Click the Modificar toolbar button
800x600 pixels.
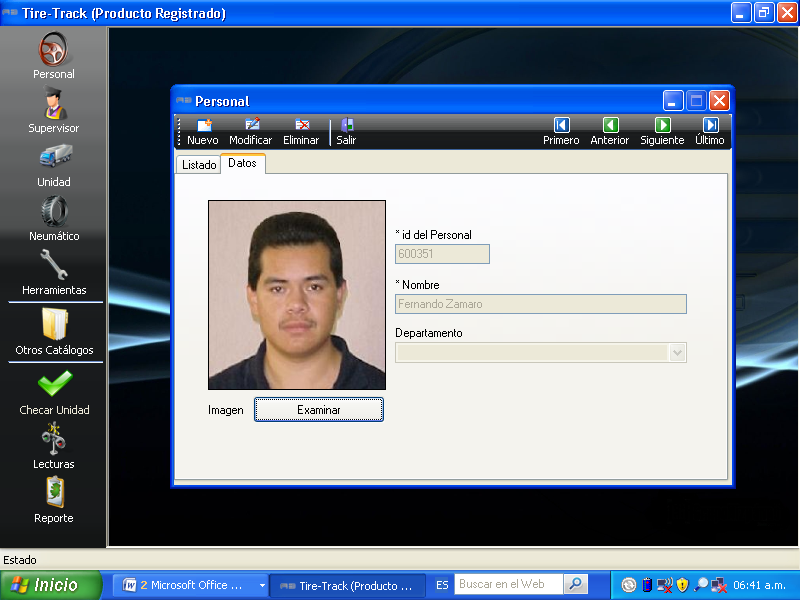click(250, 132)
